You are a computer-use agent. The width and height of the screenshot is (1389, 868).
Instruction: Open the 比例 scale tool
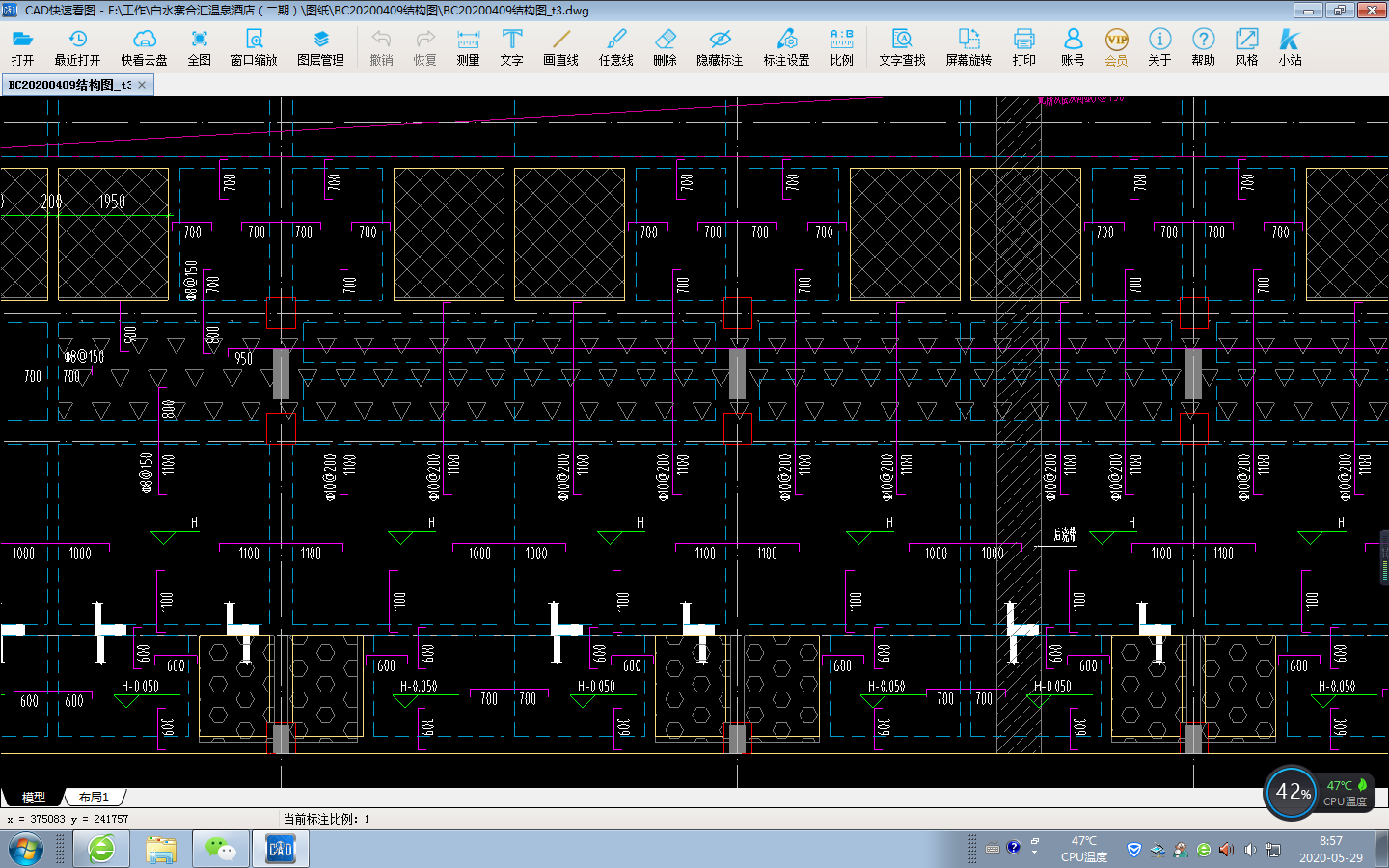[841, 46]
